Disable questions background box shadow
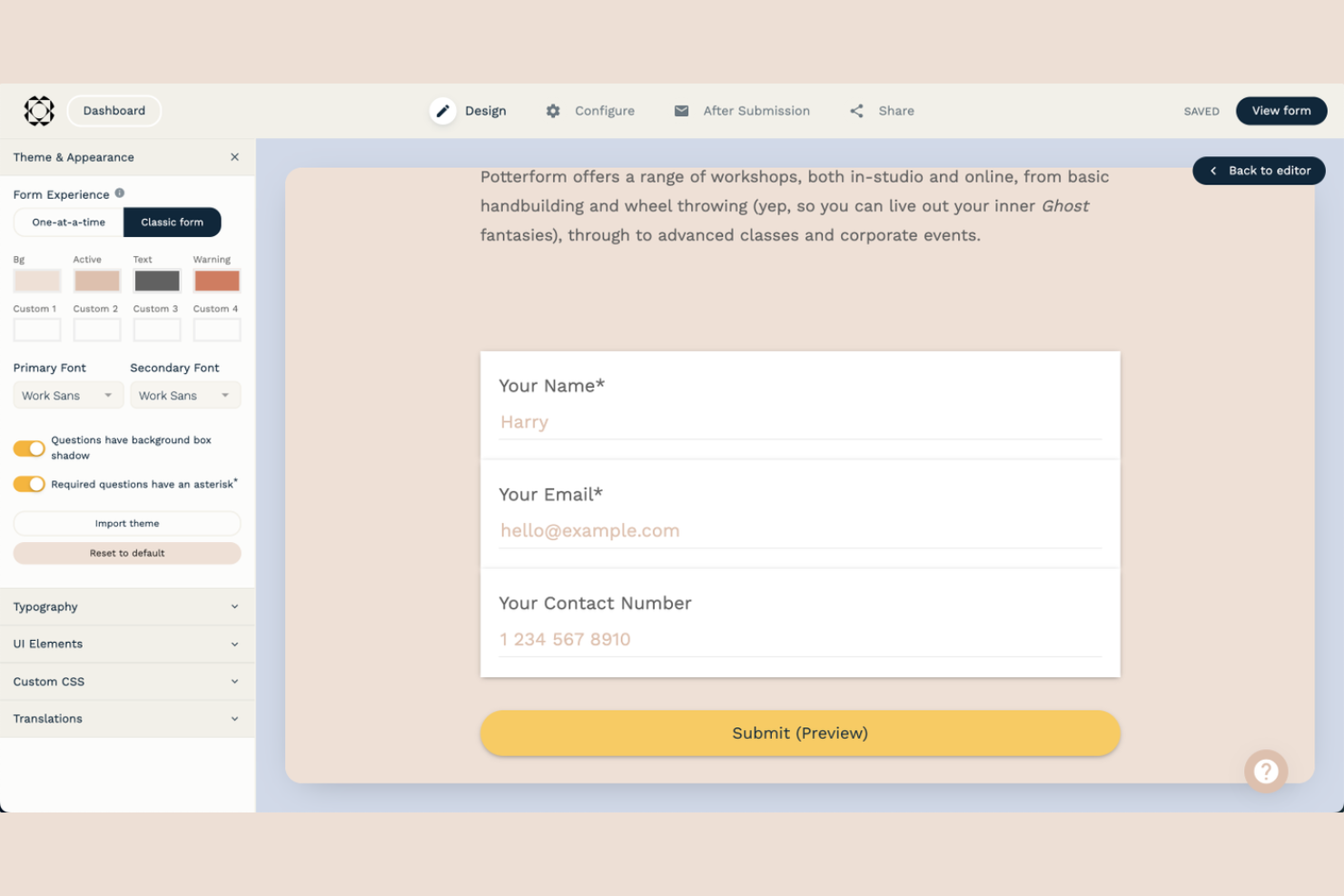The width and height of the screenshot is (1344, 896). click(x=29, y=448)
